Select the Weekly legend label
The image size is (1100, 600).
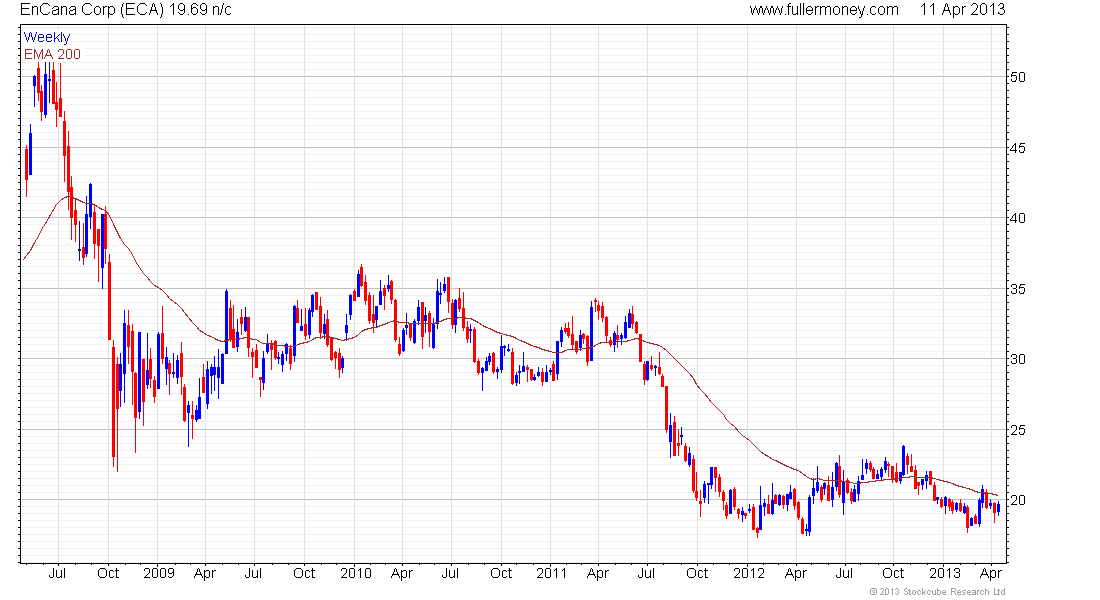pyautogui.click(x=47, y=37)
